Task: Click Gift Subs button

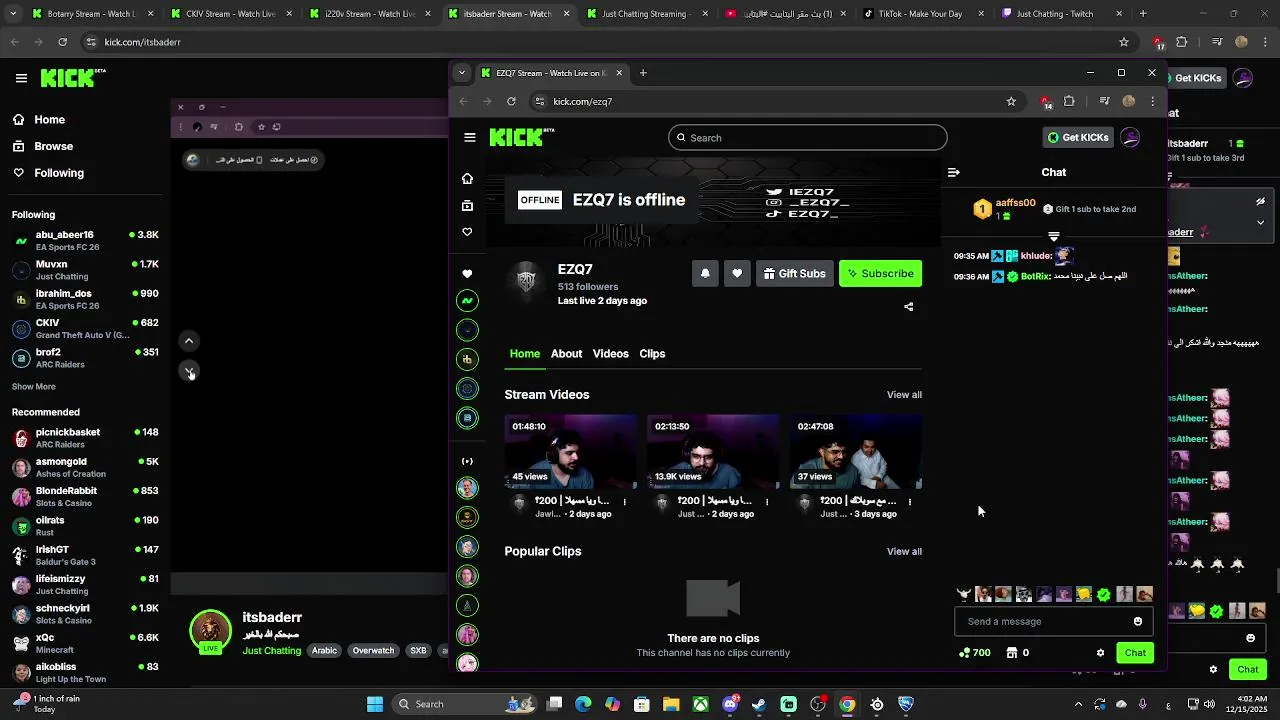Action: coord(795,274)
